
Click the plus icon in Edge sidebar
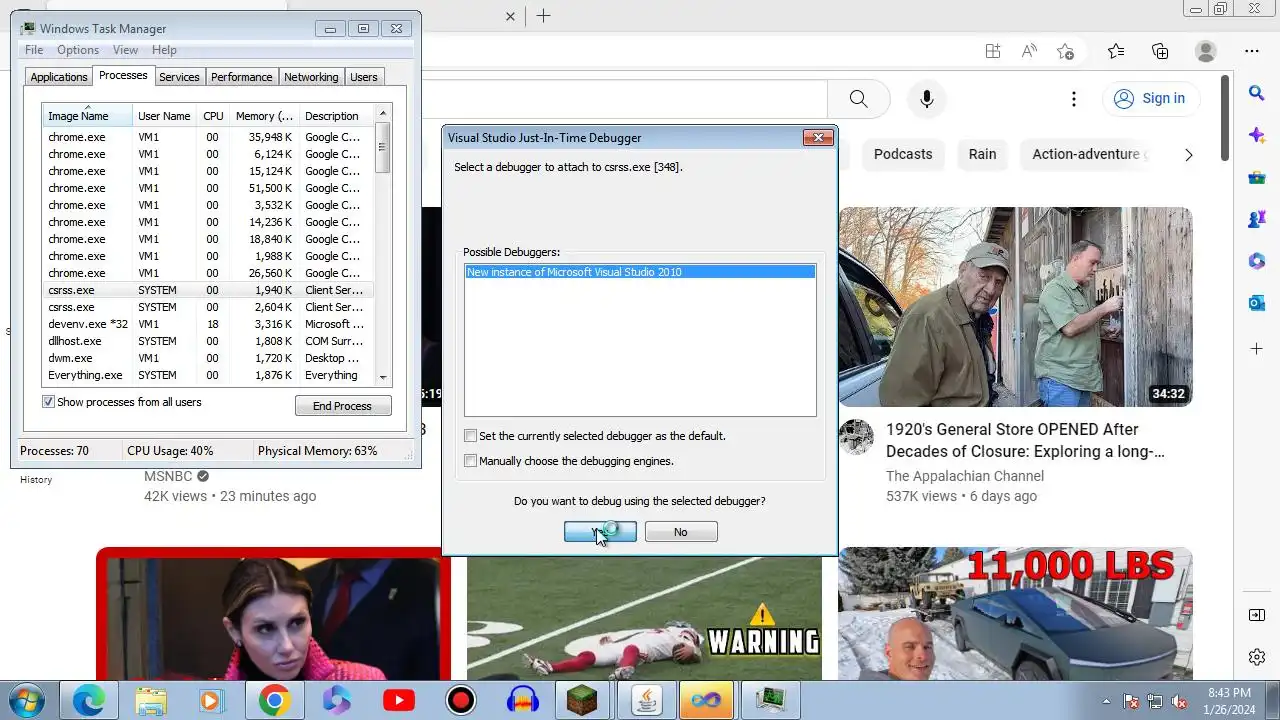coord(1257,349)
